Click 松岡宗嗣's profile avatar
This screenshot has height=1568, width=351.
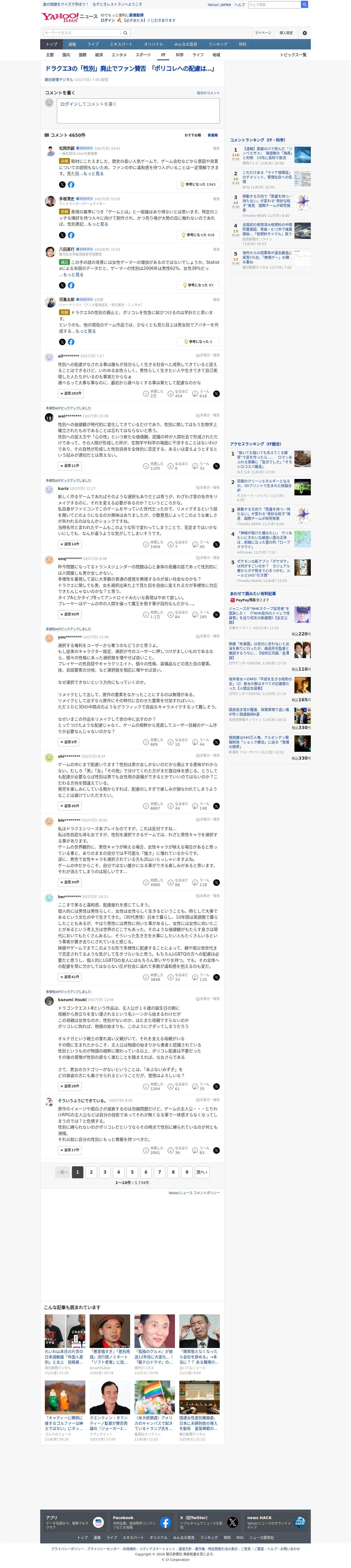pyautogui.click(x=50, y=150)
